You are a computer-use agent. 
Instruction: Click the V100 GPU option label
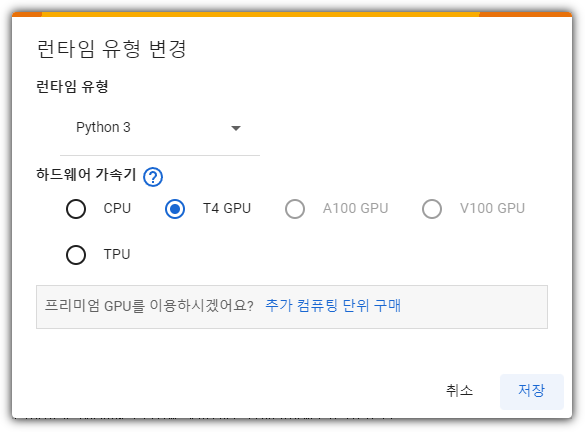492,208
